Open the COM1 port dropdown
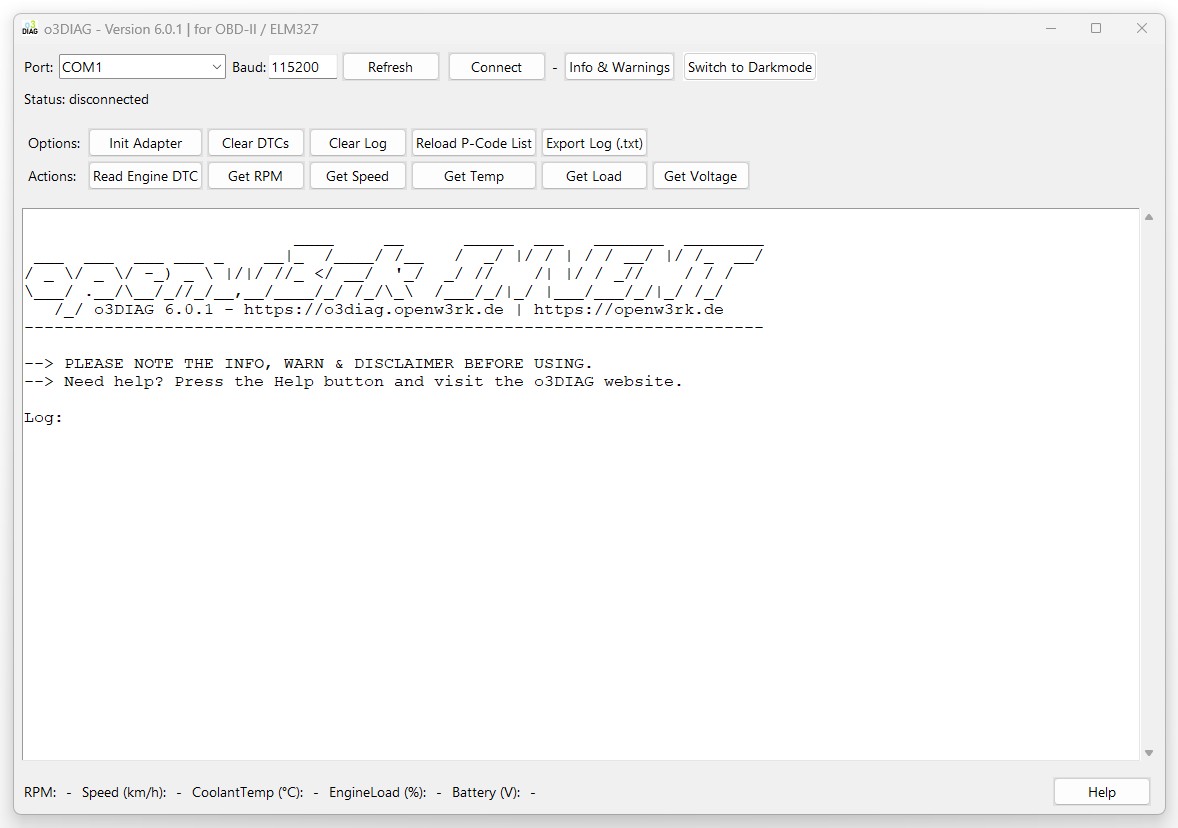1178x828 pixels. click(x=142, y=67)
